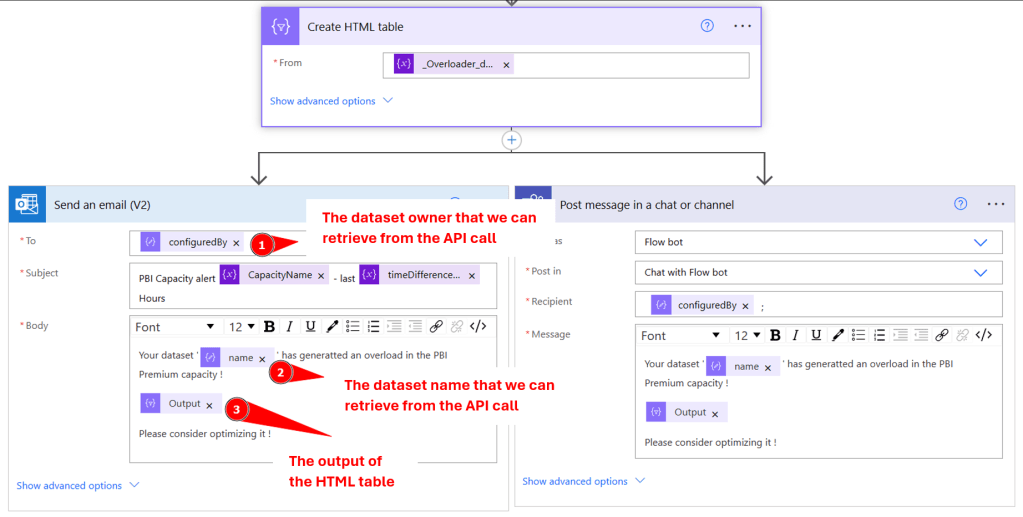Click help icon on Post message action
Image resolution: width=1023 pixels, height=517 pixels.
point(960,204)
